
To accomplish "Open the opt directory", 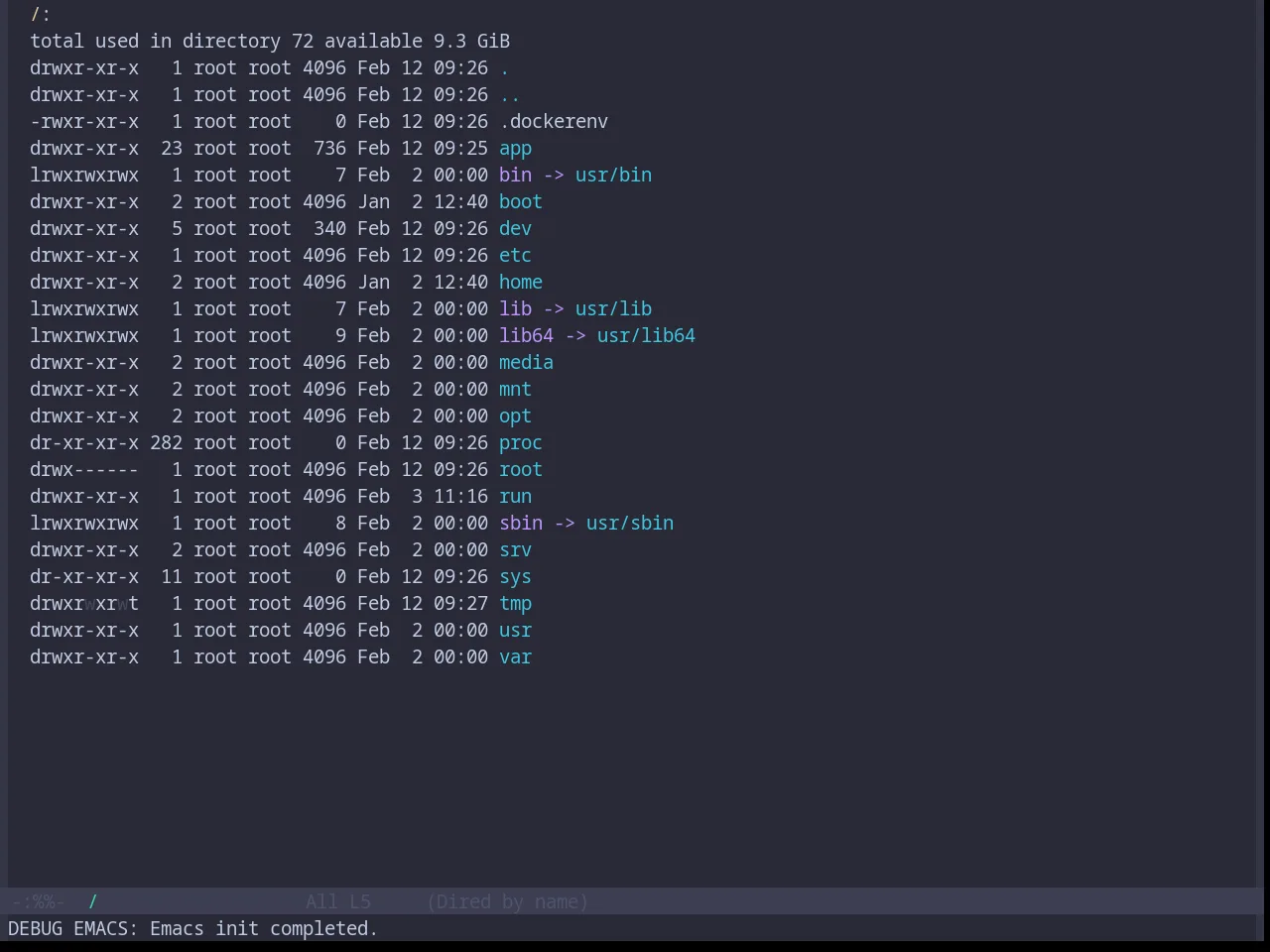I will (x=515, y=416).
